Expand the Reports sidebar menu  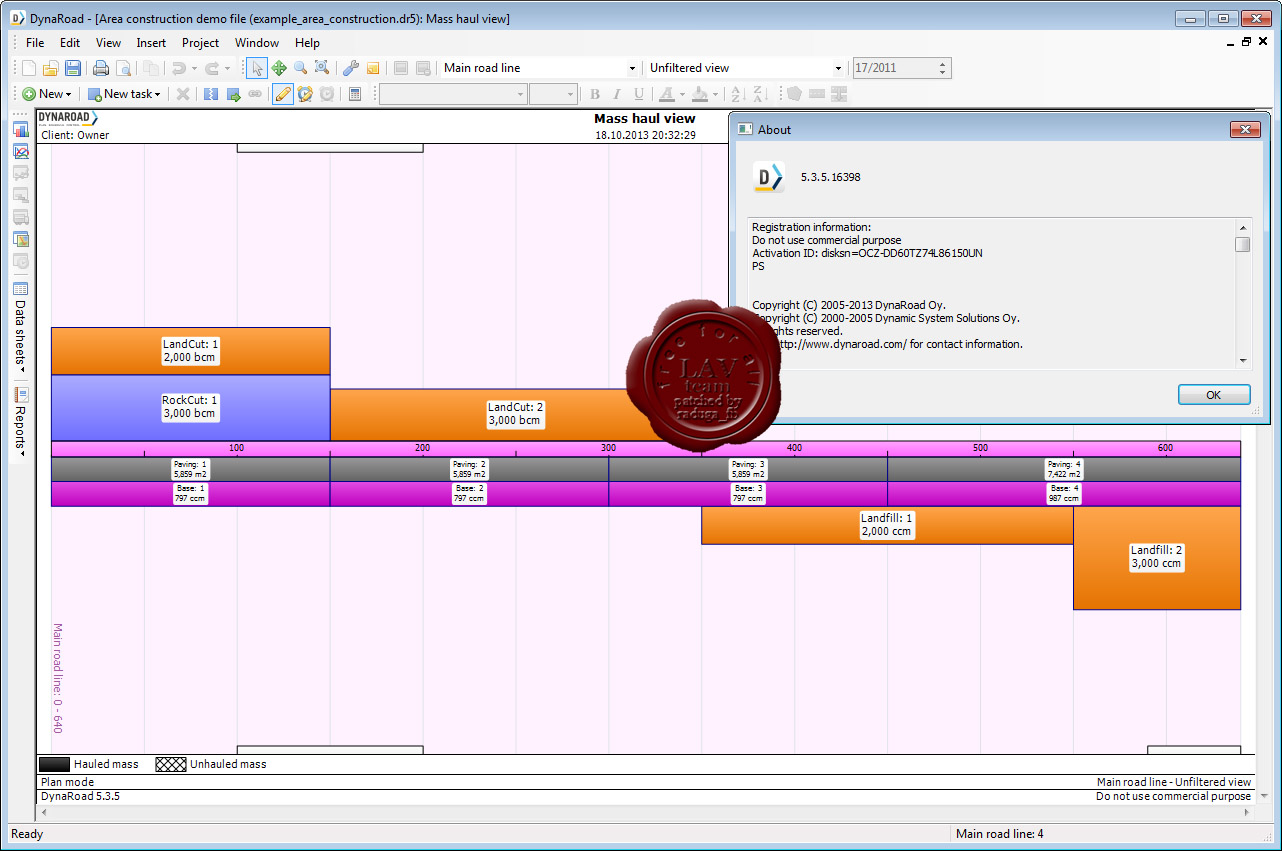pos(21,432)
